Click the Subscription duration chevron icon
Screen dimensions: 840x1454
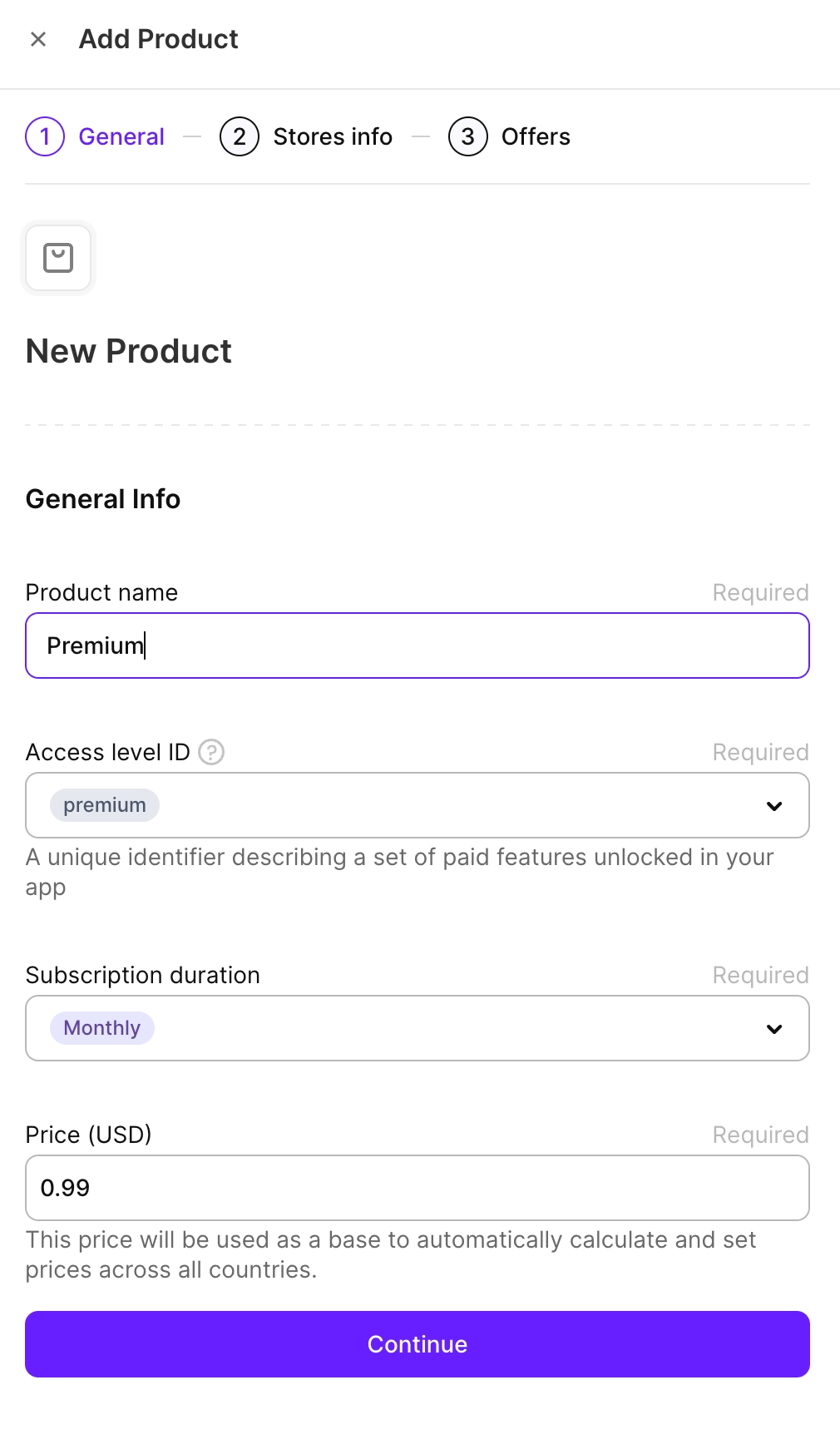click(x=774, y=1028)
